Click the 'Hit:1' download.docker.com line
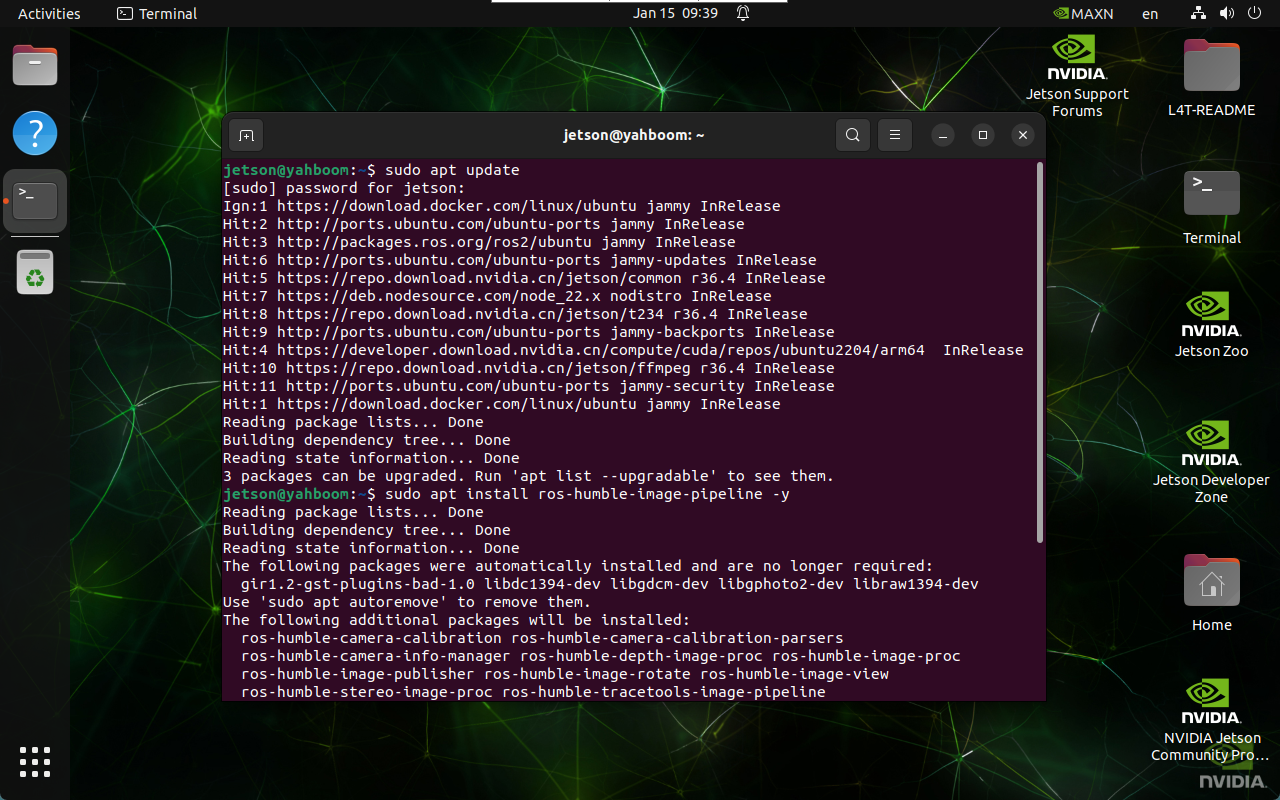 tap(501, 404)
